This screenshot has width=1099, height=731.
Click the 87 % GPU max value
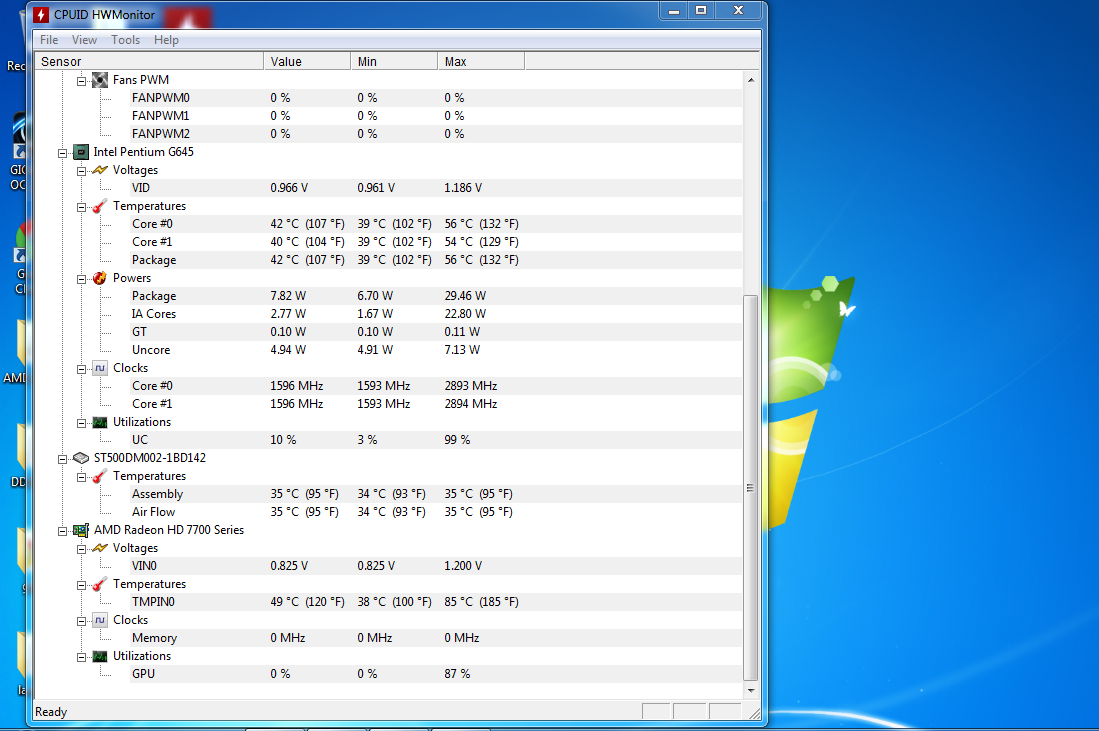[x=457, y=674]
